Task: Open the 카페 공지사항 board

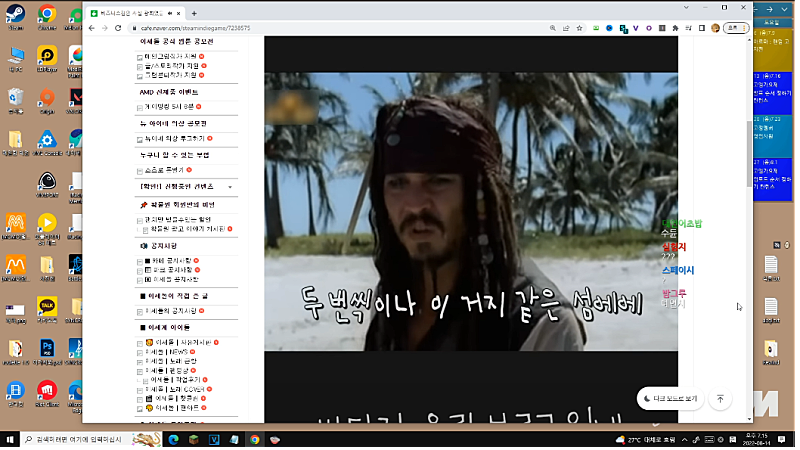Action: point(168,261)
